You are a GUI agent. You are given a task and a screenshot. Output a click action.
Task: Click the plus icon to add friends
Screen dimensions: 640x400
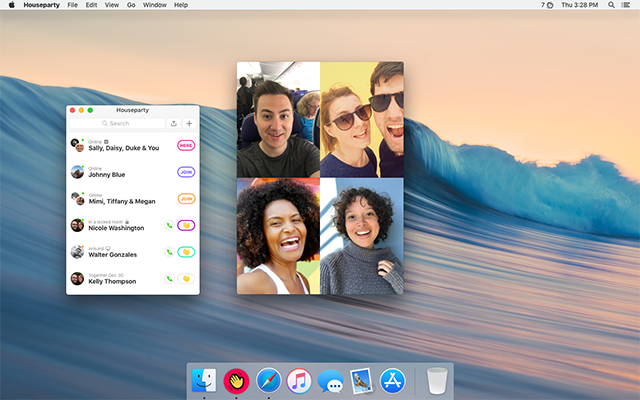(189, 124)
